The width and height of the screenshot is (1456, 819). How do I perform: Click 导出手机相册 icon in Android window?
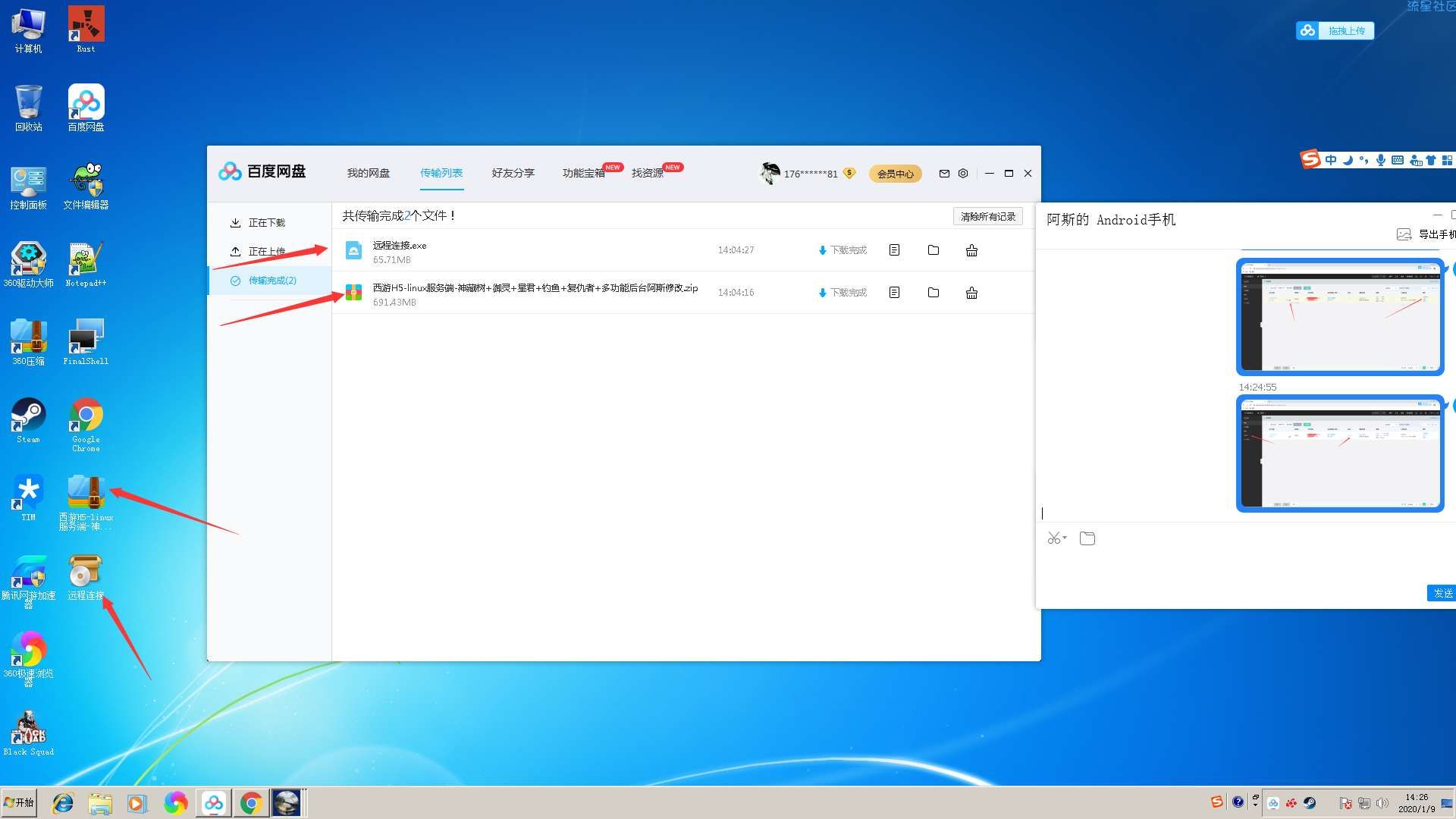[x=1404, y=234]
